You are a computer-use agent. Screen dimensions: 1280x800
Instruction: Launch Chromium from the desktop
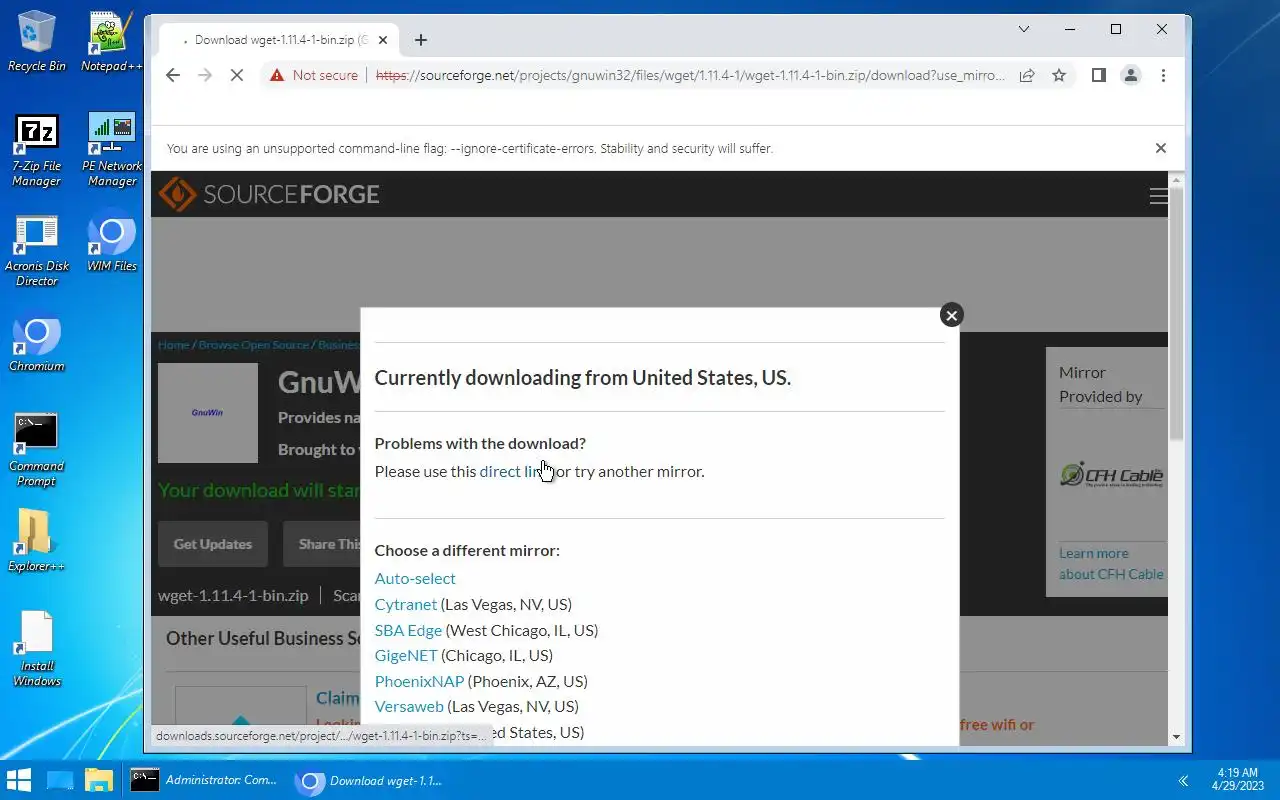click(37, 344)
